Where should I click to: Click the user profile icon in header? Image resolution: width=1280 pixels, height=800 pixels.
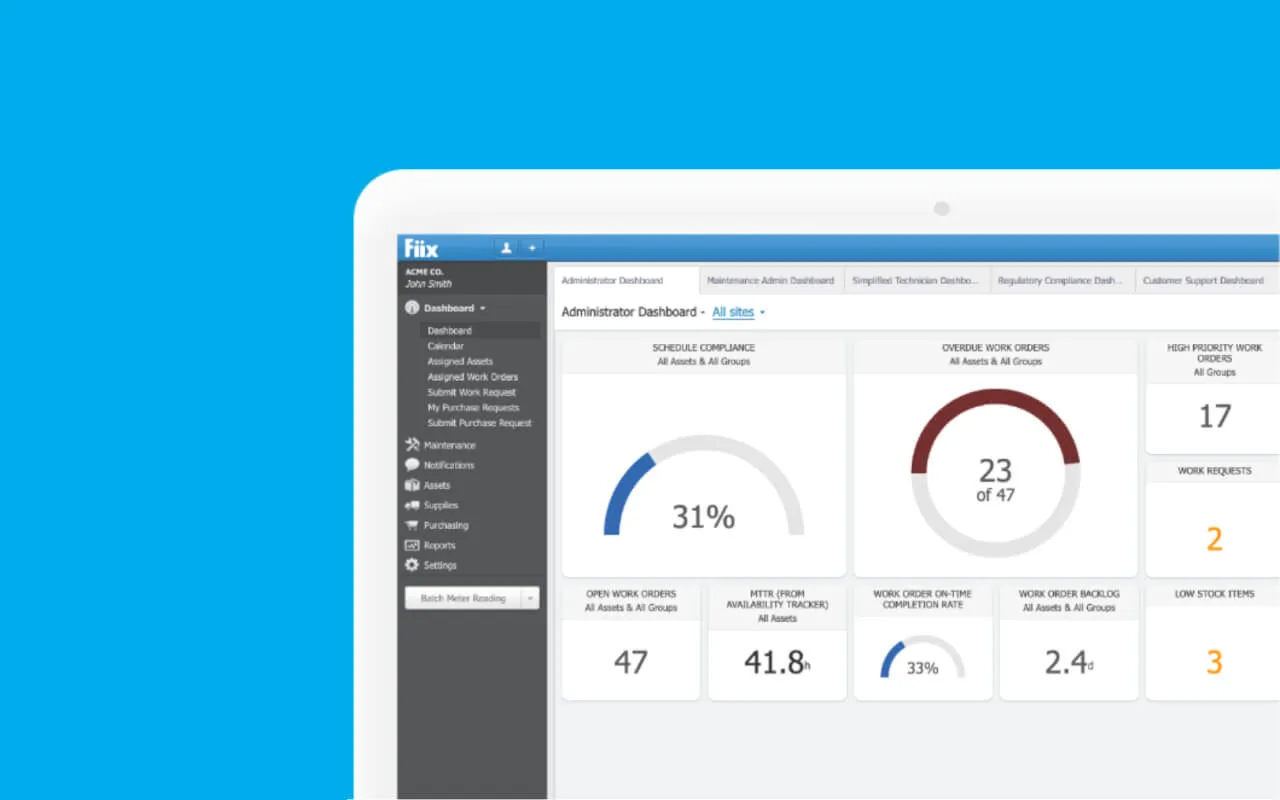[x=506, y=248]
